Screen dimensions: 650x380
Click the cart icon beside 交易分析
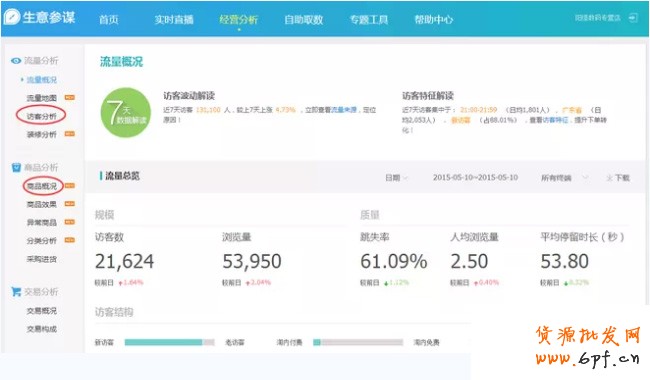(x=16, y=292)
